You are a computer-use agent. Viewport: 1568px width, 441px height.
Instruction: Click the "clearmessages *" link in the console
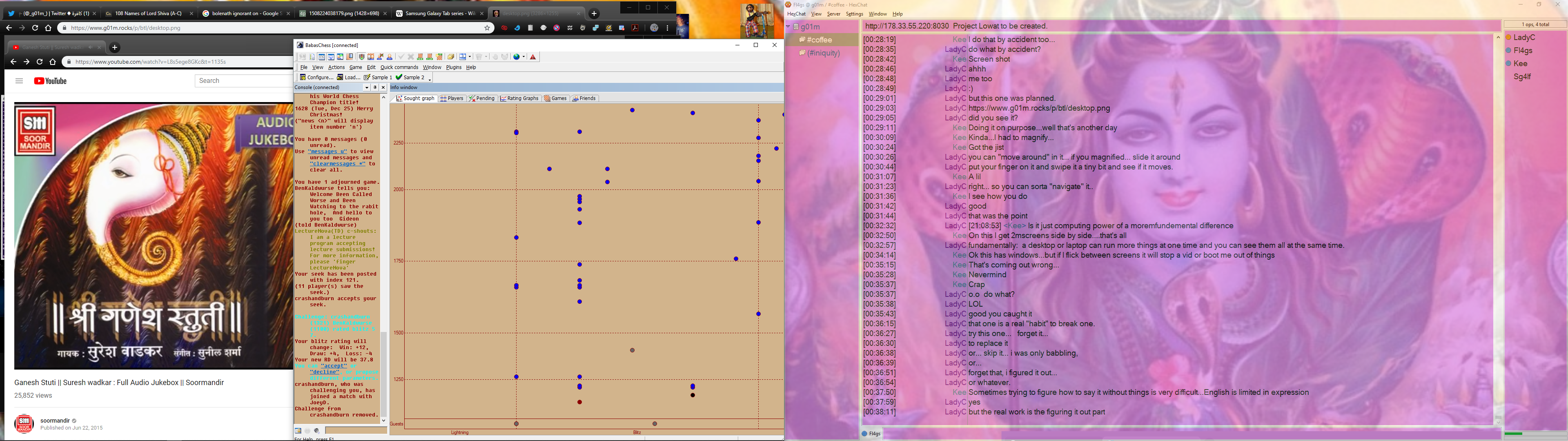(338, 164)
